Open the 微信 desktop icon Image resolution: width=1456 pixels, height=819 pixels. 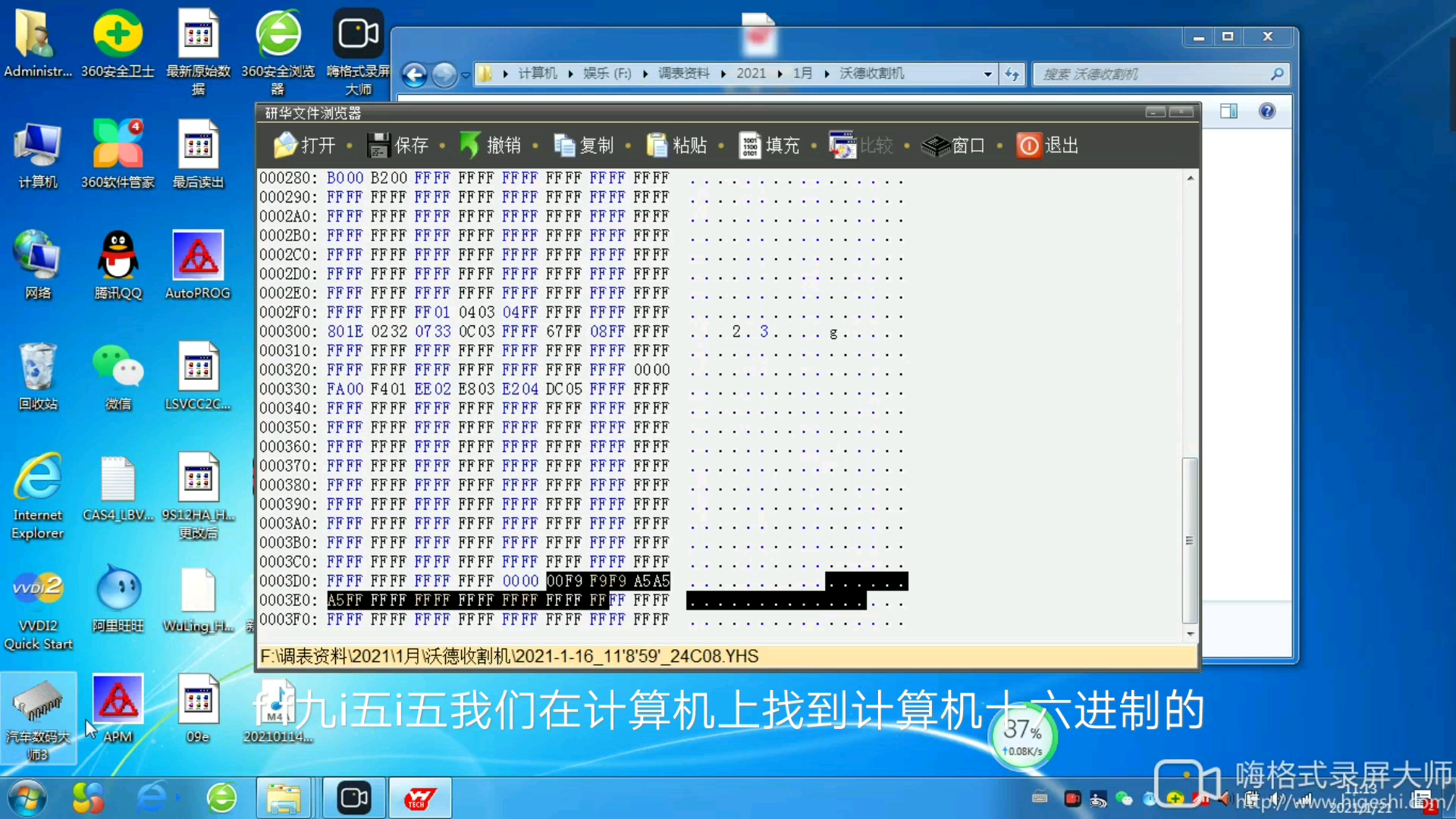point(118,377)
